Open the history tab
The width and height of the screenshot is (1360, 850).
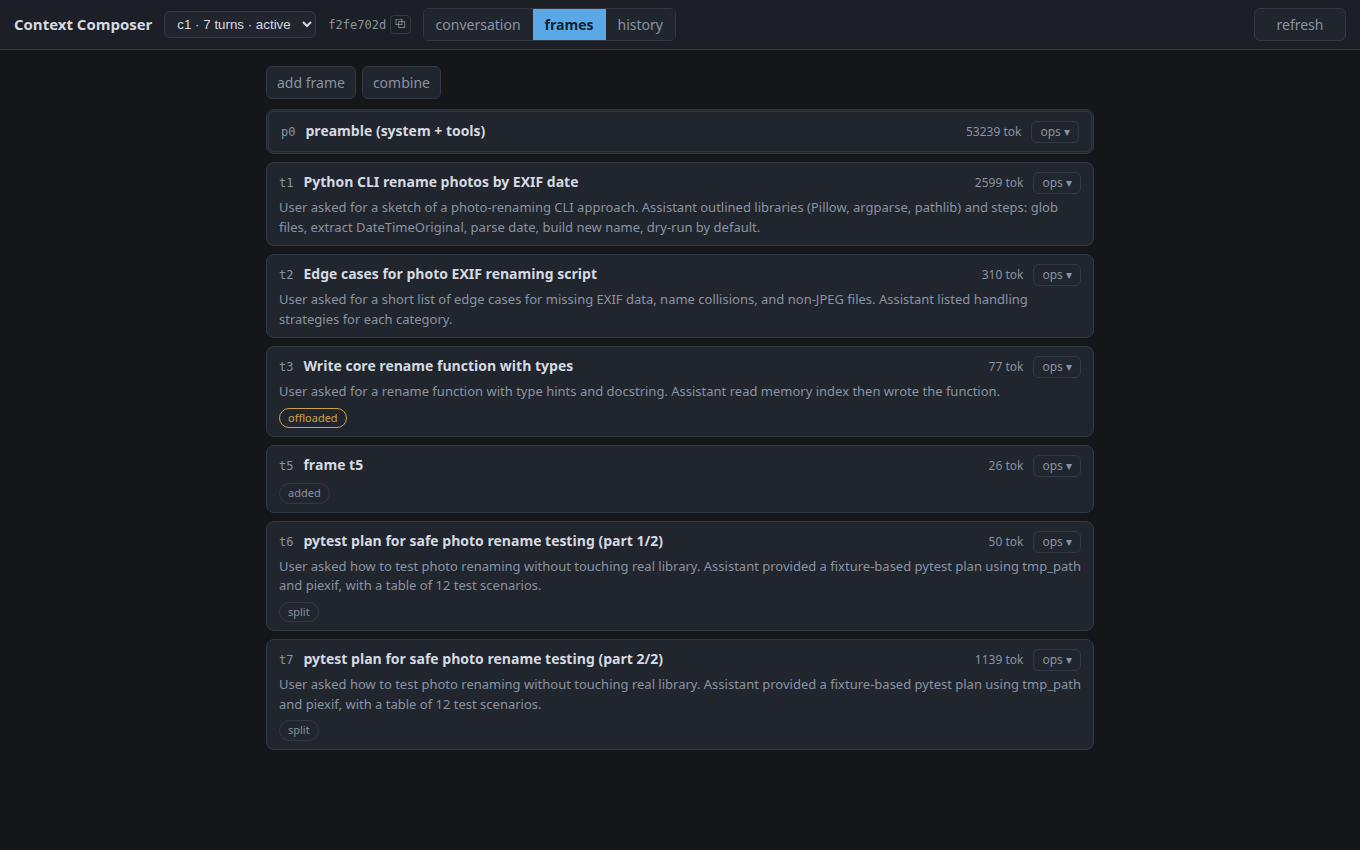(x=640, y=25)
